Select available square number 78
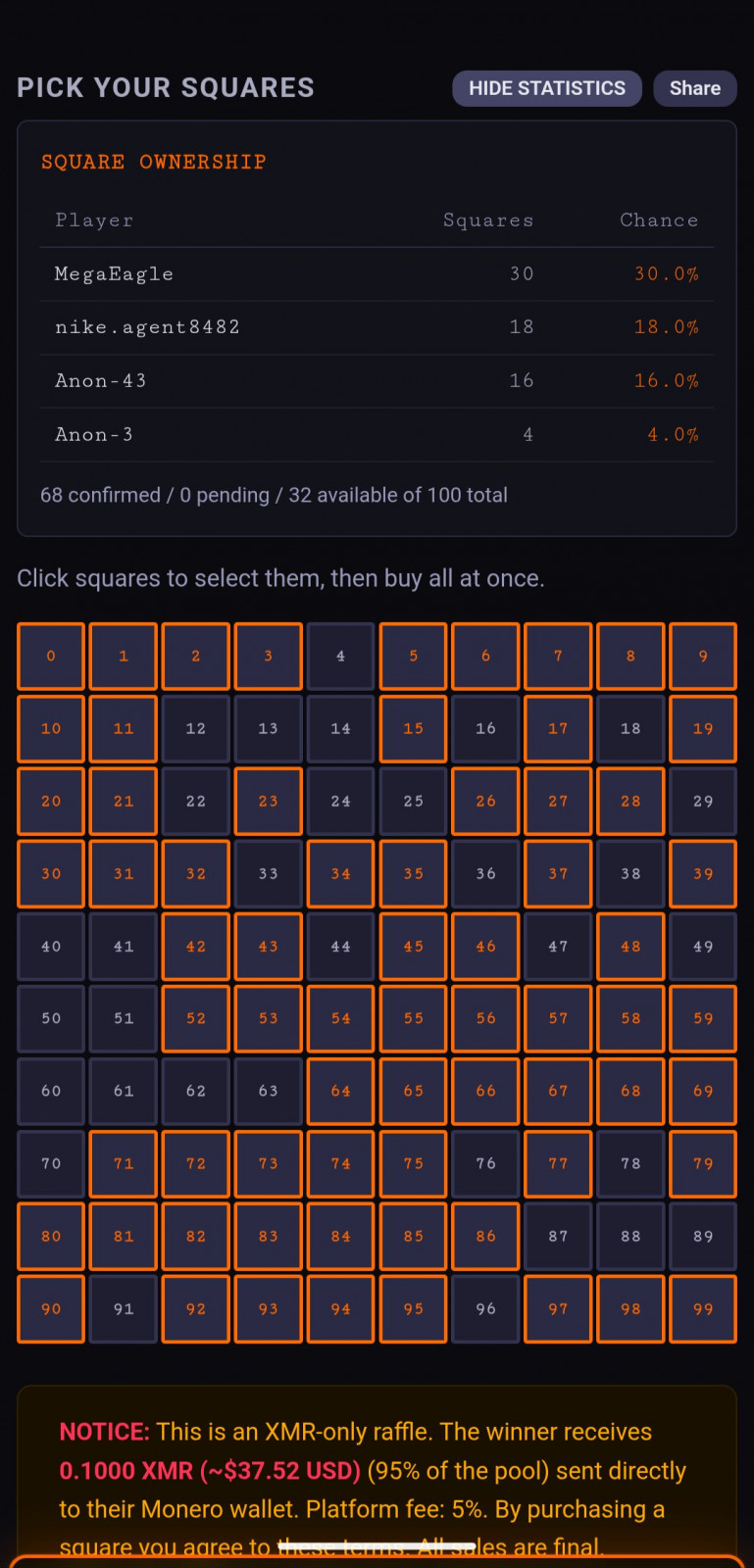754x1568 pixels. 630,1163
